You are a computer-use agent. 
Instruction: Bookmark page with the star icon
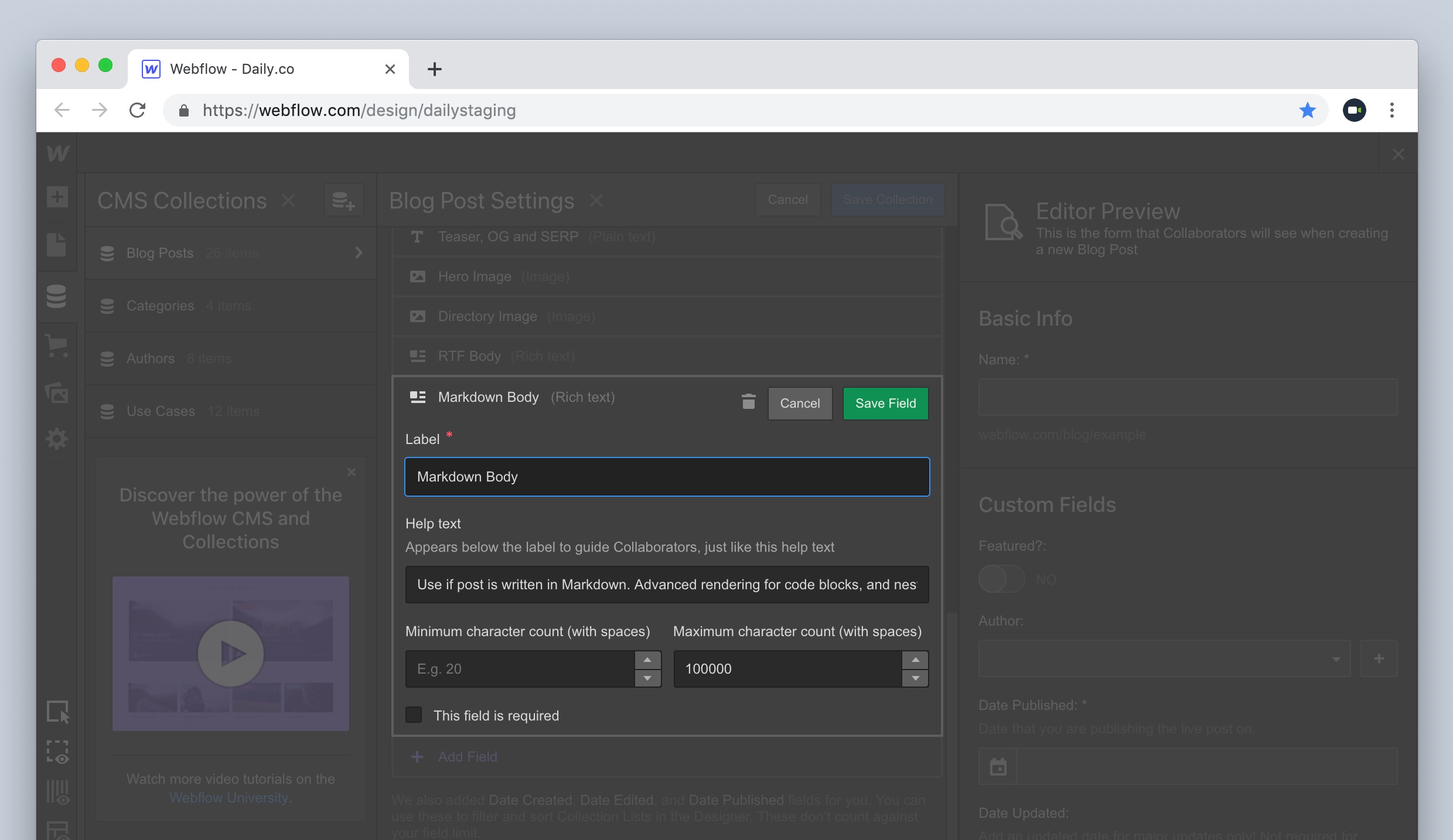coord(1307,110)
